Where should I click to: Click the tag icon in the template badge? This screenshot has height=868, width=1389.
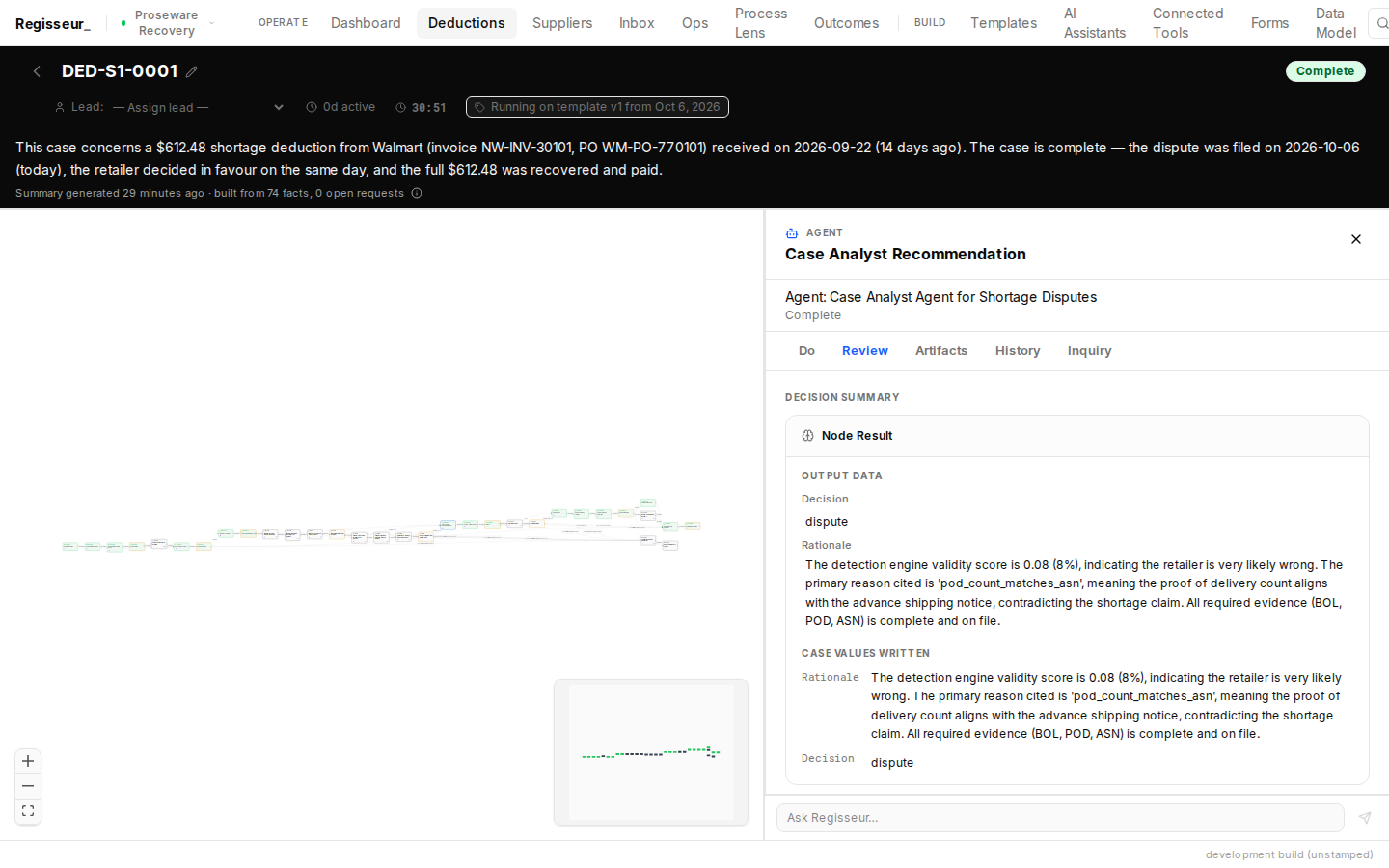[479, 107]
